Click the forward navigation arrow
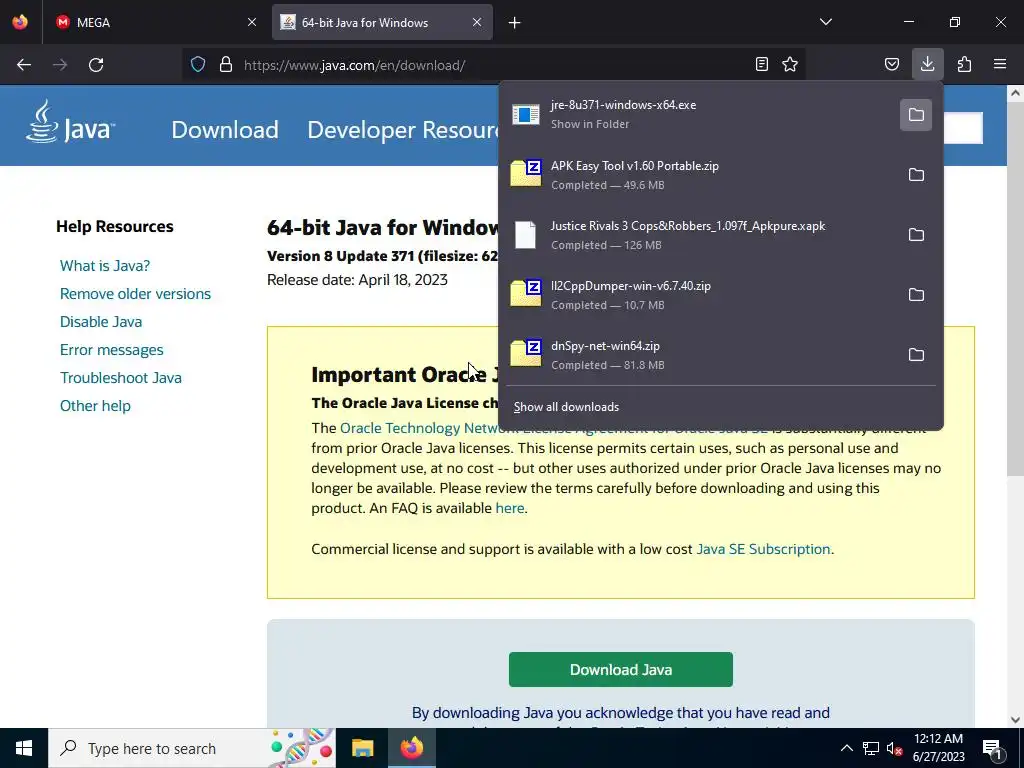Viewport: 1024px width, 768px height. click(60, 65)
